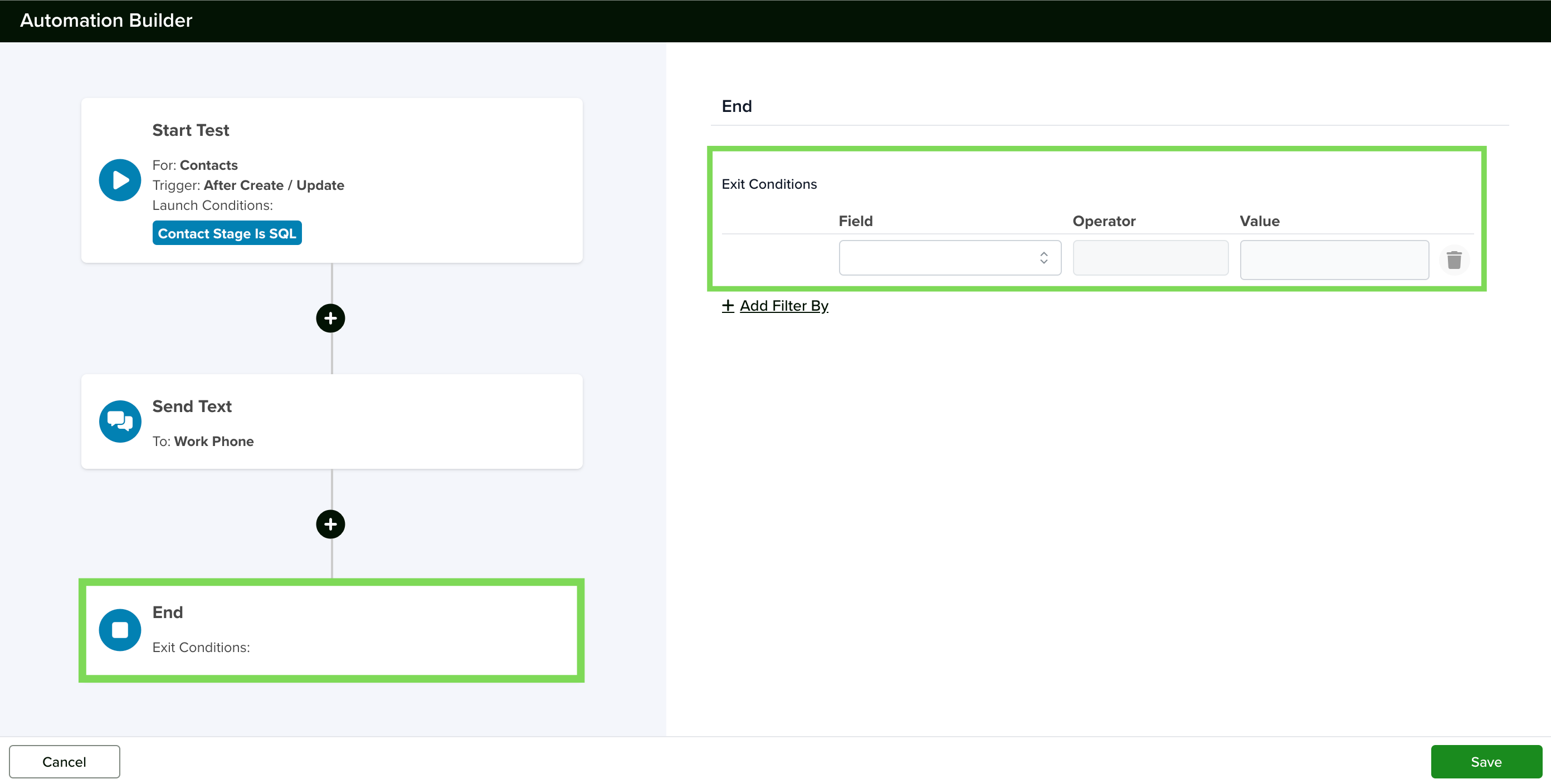This screenshot has width=1551, height=784.
Task: Select the Send Text step card title
Action: pyautogui.click(x=192, y=406)
